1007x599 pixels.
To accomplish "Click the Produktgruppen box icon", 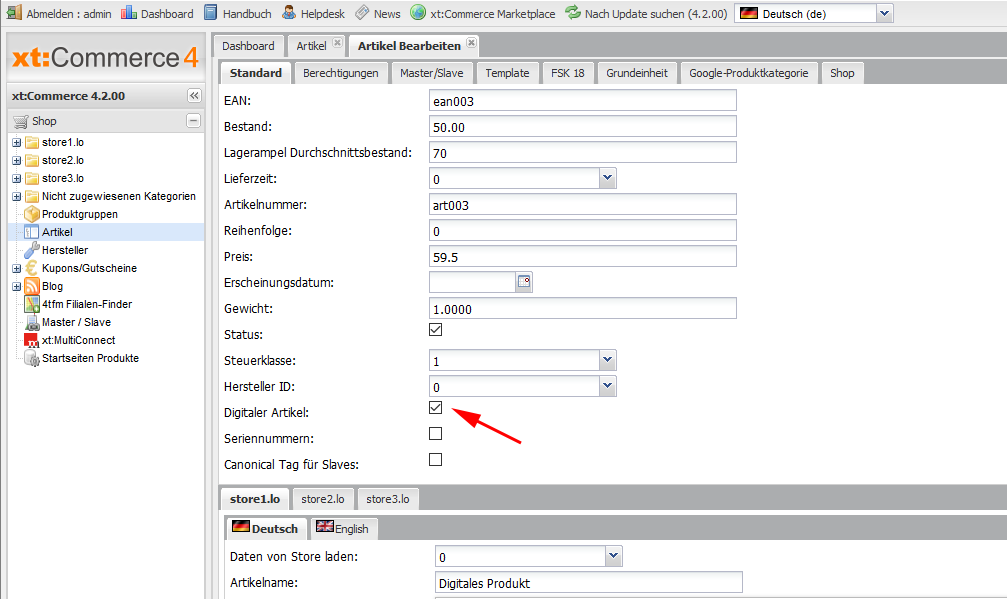I will 31,214.
